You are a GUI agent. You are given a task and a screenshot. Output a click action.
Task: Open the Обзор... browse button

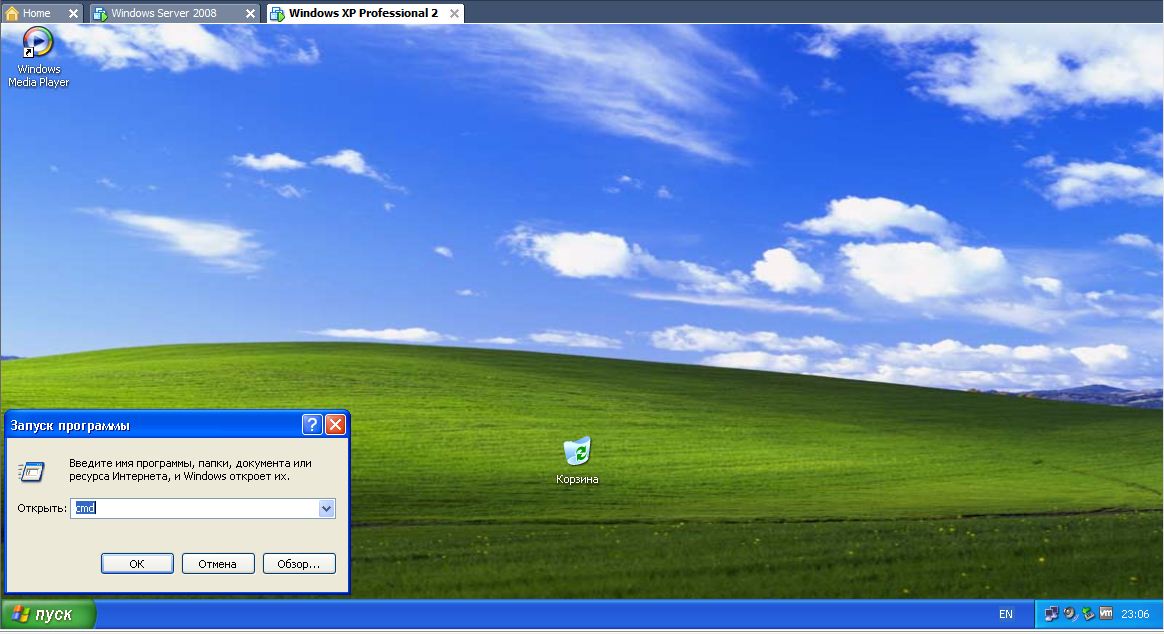[x=298, y=563]
